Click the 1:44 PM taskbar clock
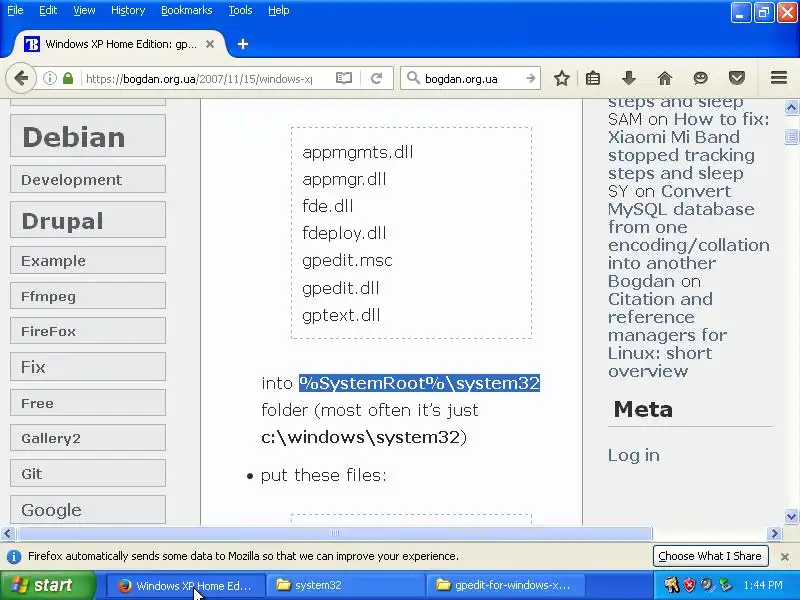The image size is (800, 600). pos(763,585)
